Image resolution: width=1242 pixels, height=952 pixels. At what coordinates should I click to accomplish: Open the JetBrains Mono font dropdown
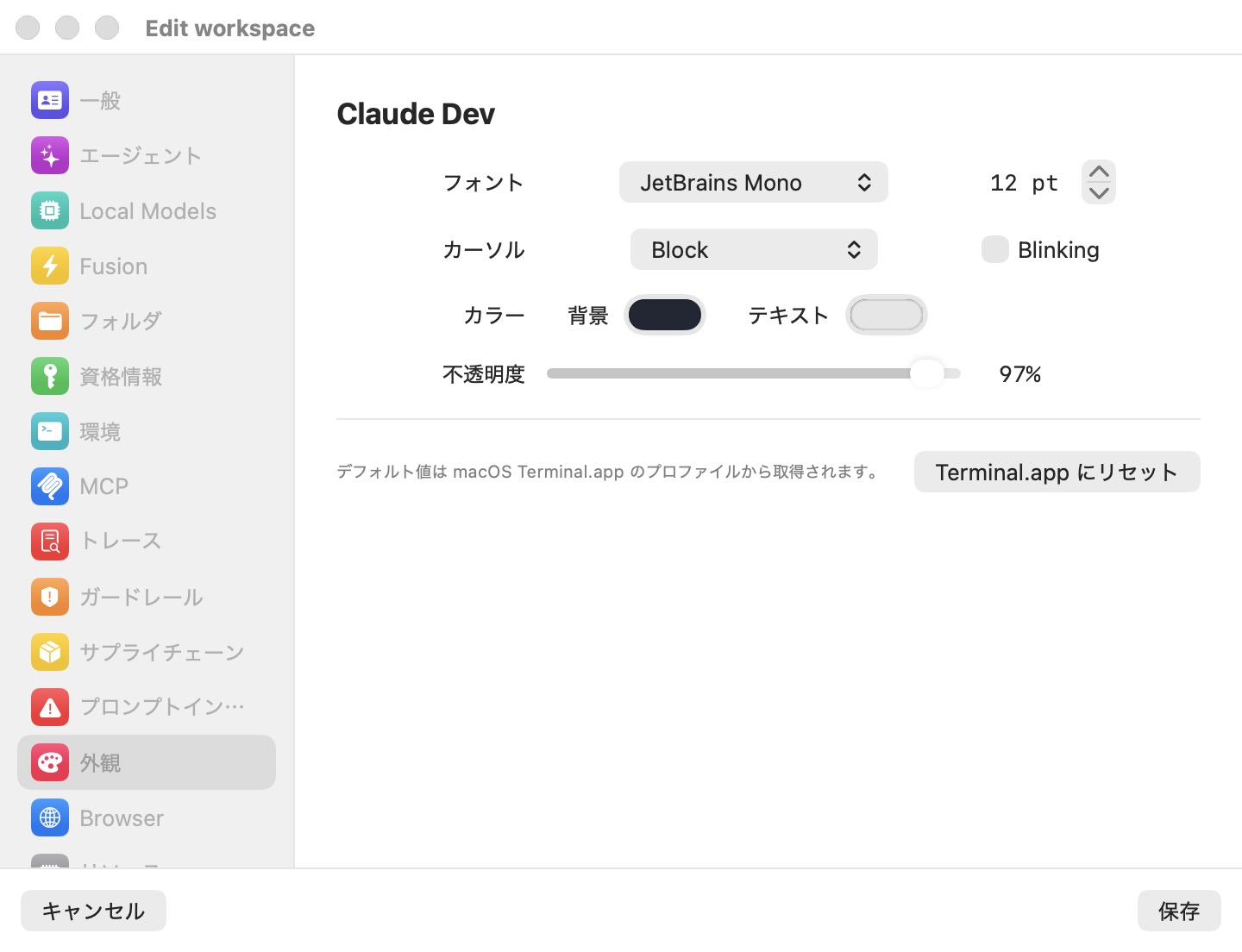[754, 182]
